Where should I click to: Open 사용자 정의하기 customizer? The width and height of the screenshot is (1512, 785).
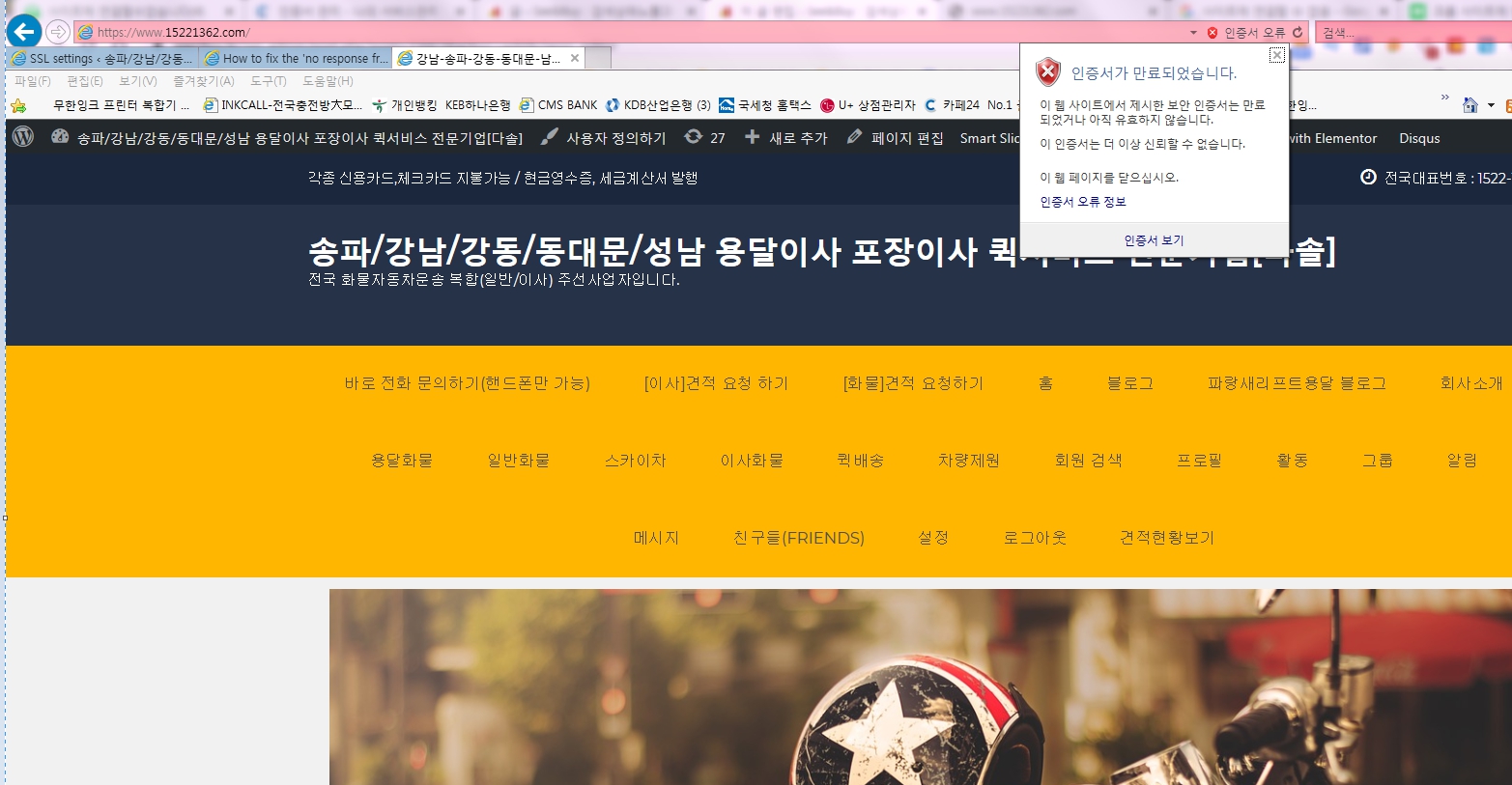pos(603,138)
